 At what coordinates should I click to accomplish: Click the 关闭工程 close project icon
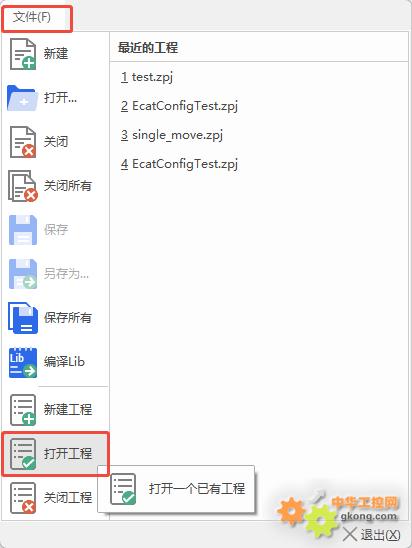click(x=23, y=498)
